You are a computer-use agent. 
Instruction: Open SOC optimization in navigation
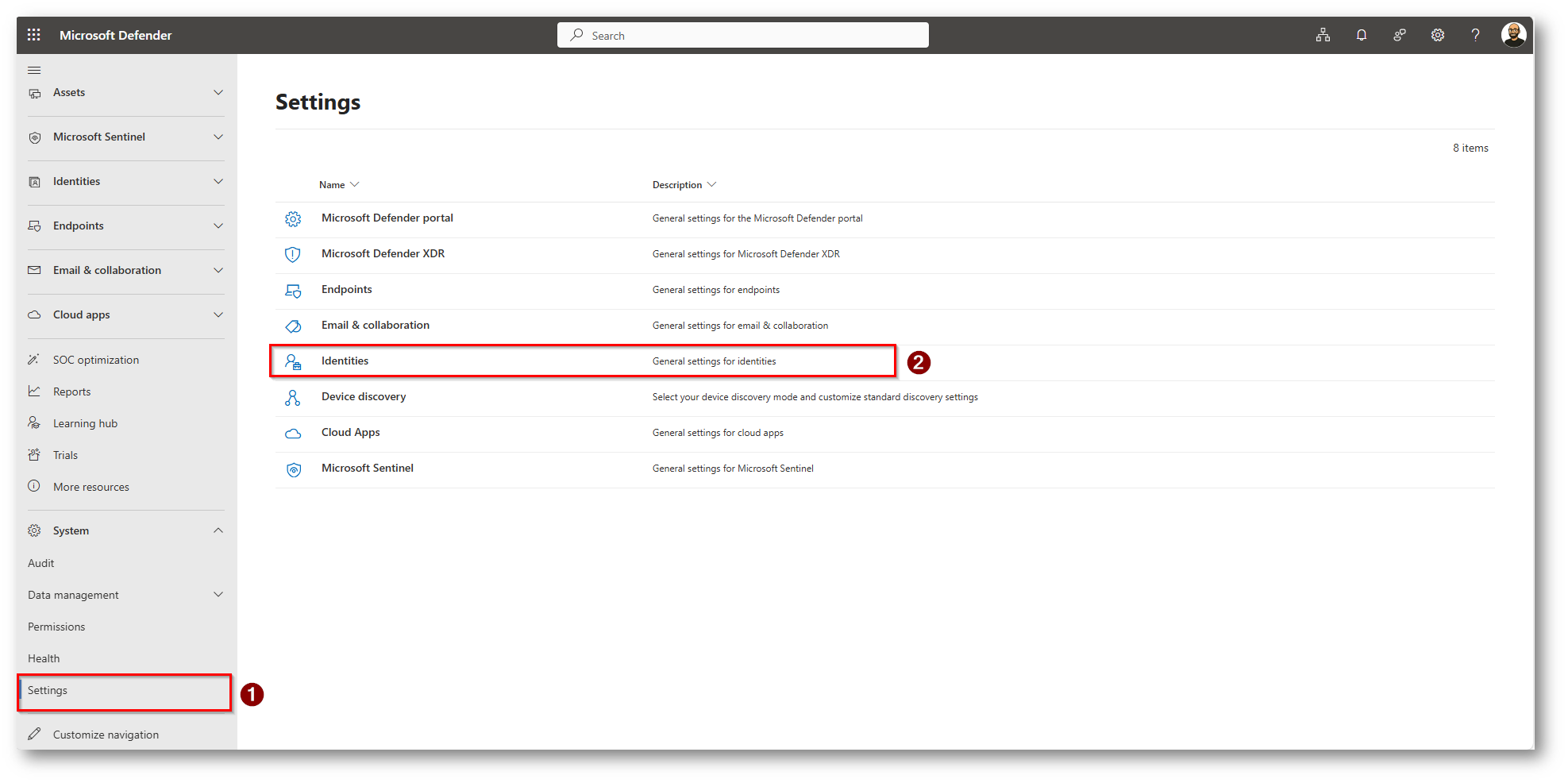pyautogui.click(x=96, y=360)
